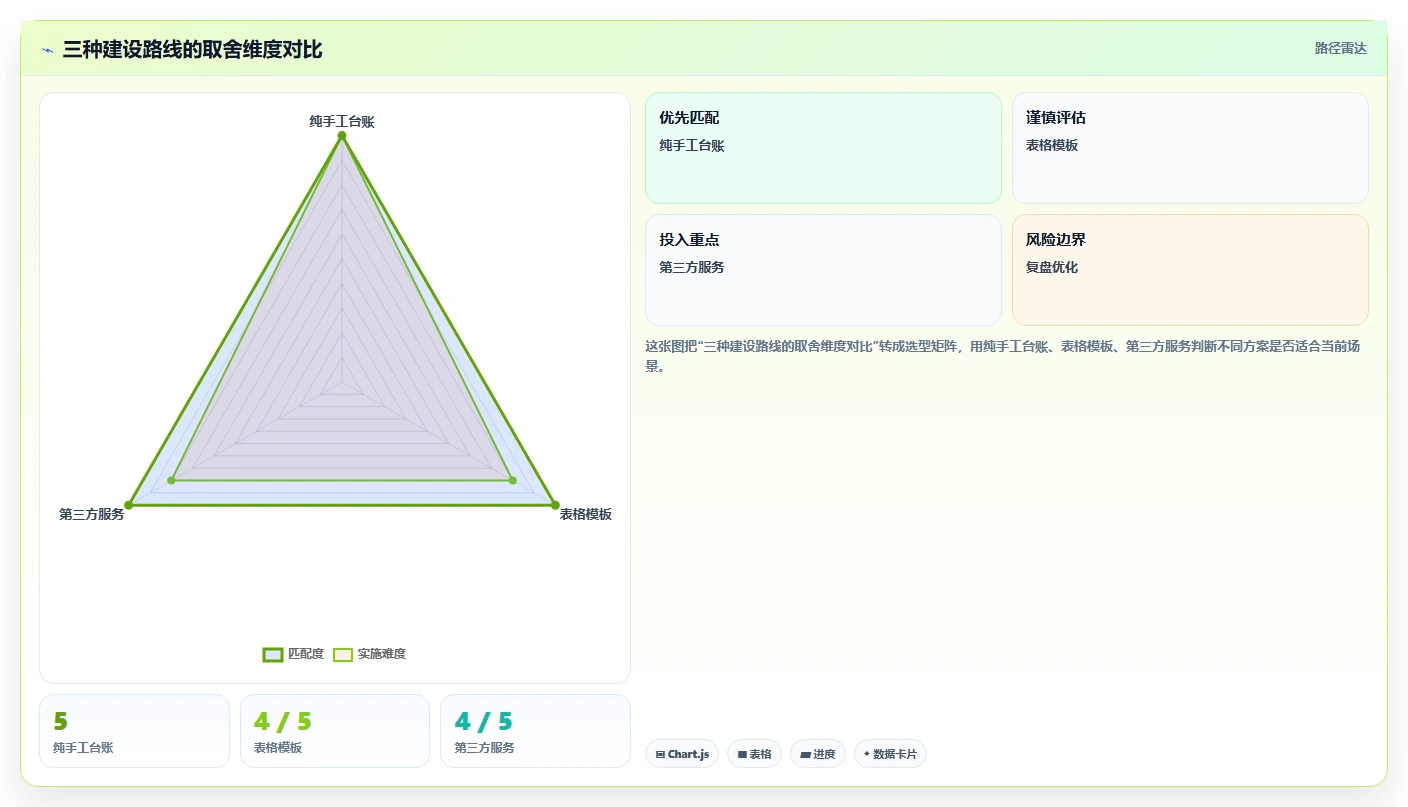The image size is (1408, 807).
Task: Open the 投入重点 card
Action: point(823,270)
